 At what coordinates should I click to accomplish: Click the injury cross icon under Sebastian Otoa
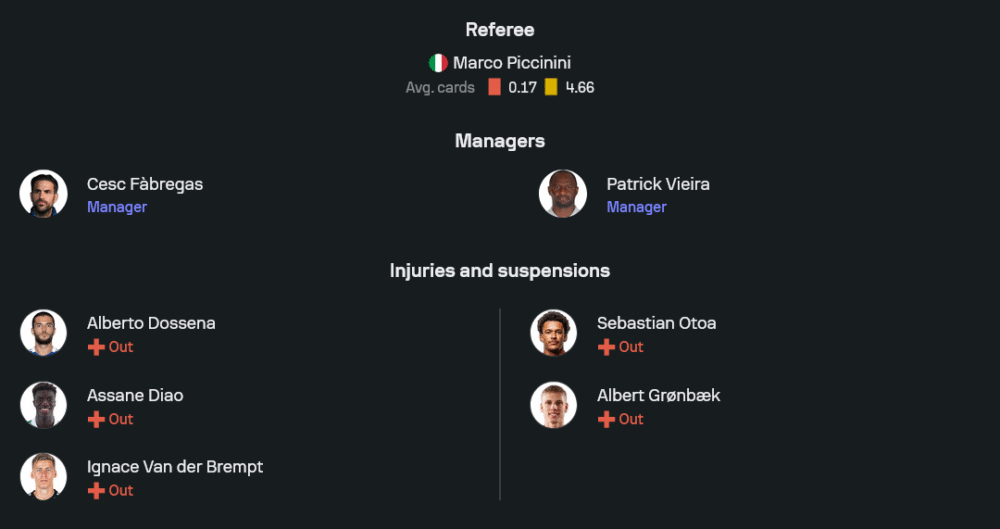606,347
